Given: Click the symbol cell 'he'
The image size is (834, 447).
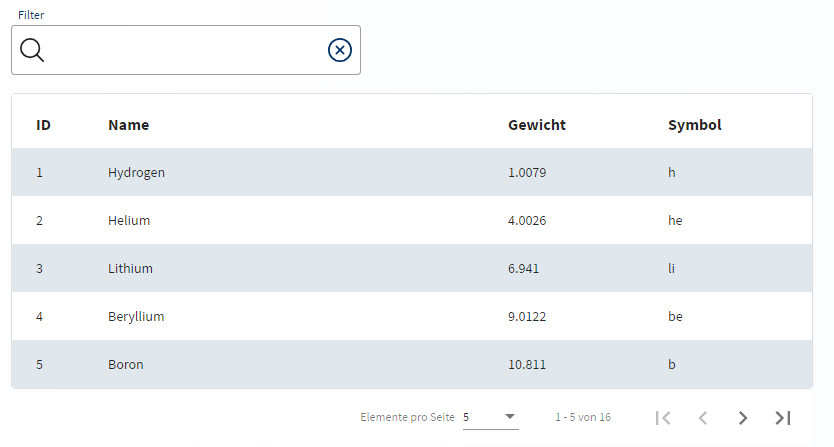Looking at the screenshot, I should pos(675,220).
